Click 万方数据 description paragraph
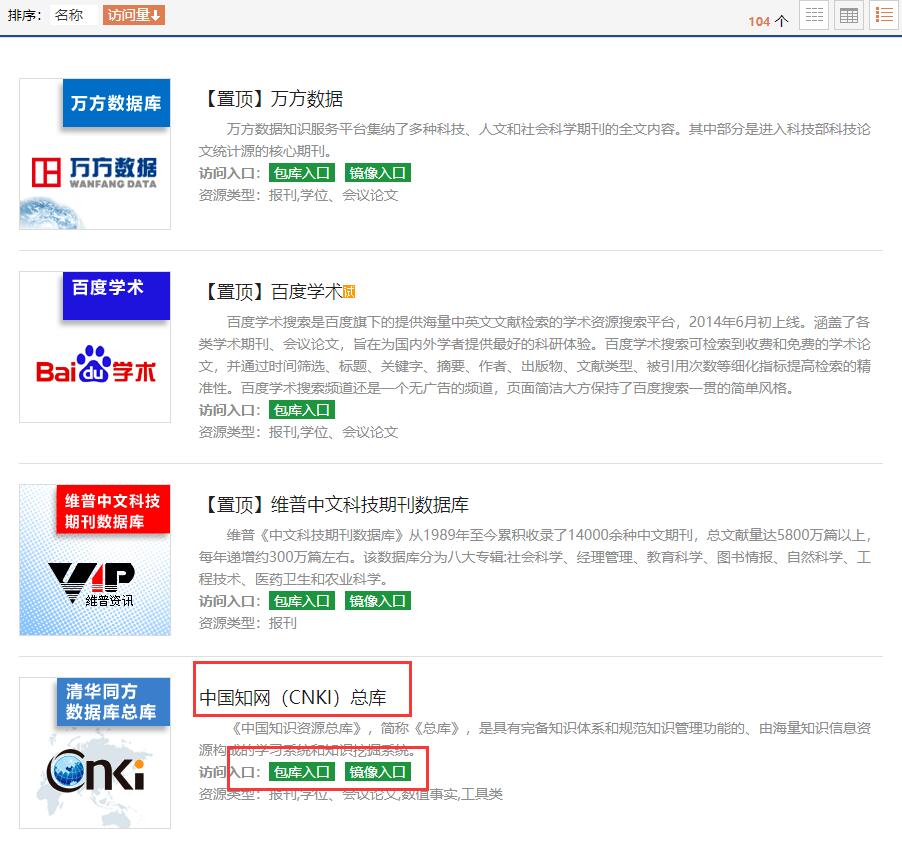The width and height of the screenshot is (902, 849). pos(534,140)
